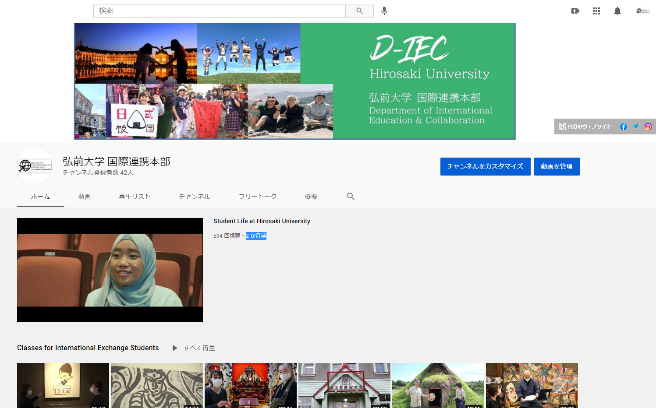Open the woodblock print artwork video thumbnail
Viewport: 656px width, 408px height.
click(x=157, y=385)
